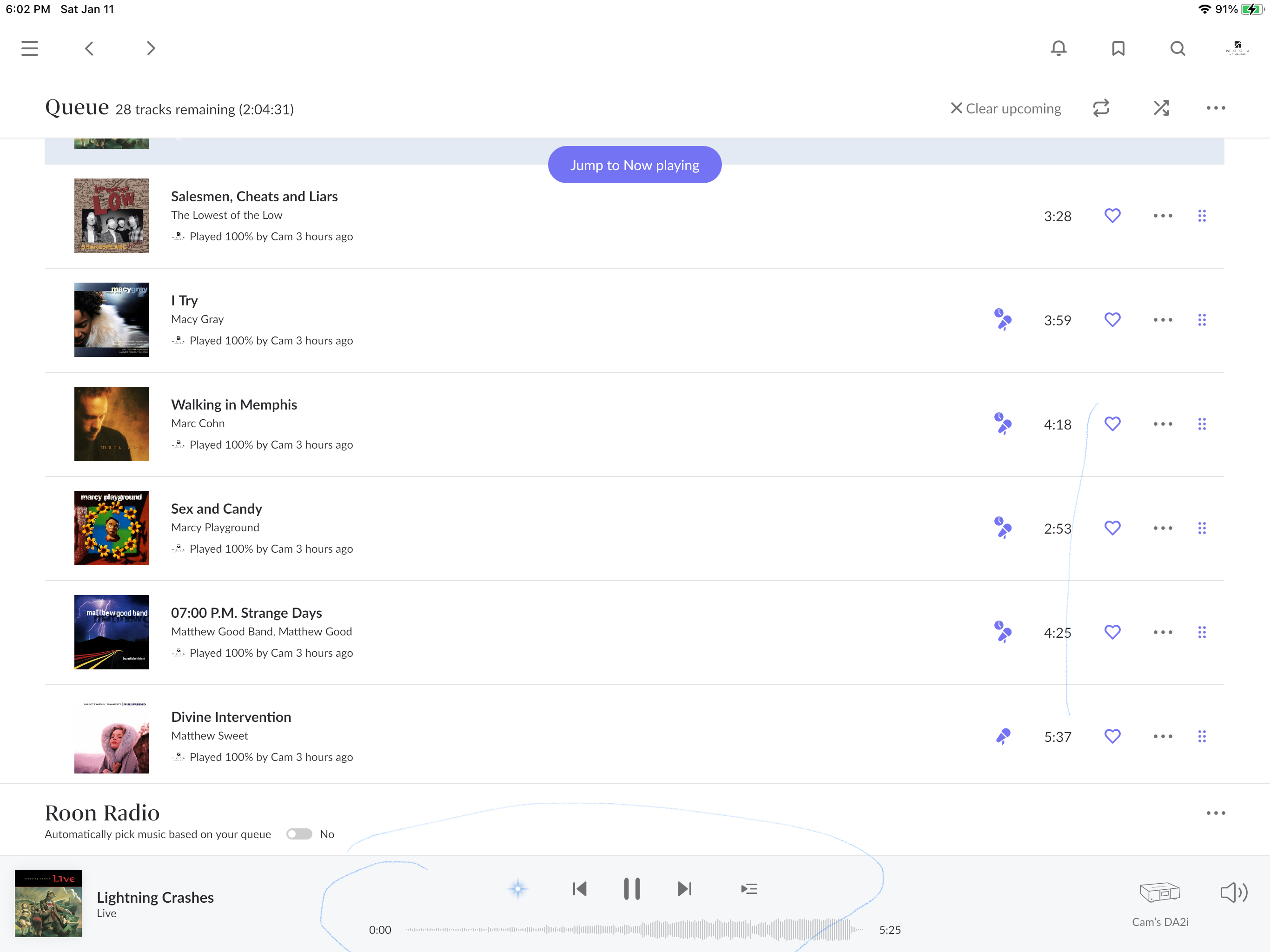Click the Roon radio sparkle icon
Image resolution: width=1270 pixels, height=952 pixels.
[518, 889]
